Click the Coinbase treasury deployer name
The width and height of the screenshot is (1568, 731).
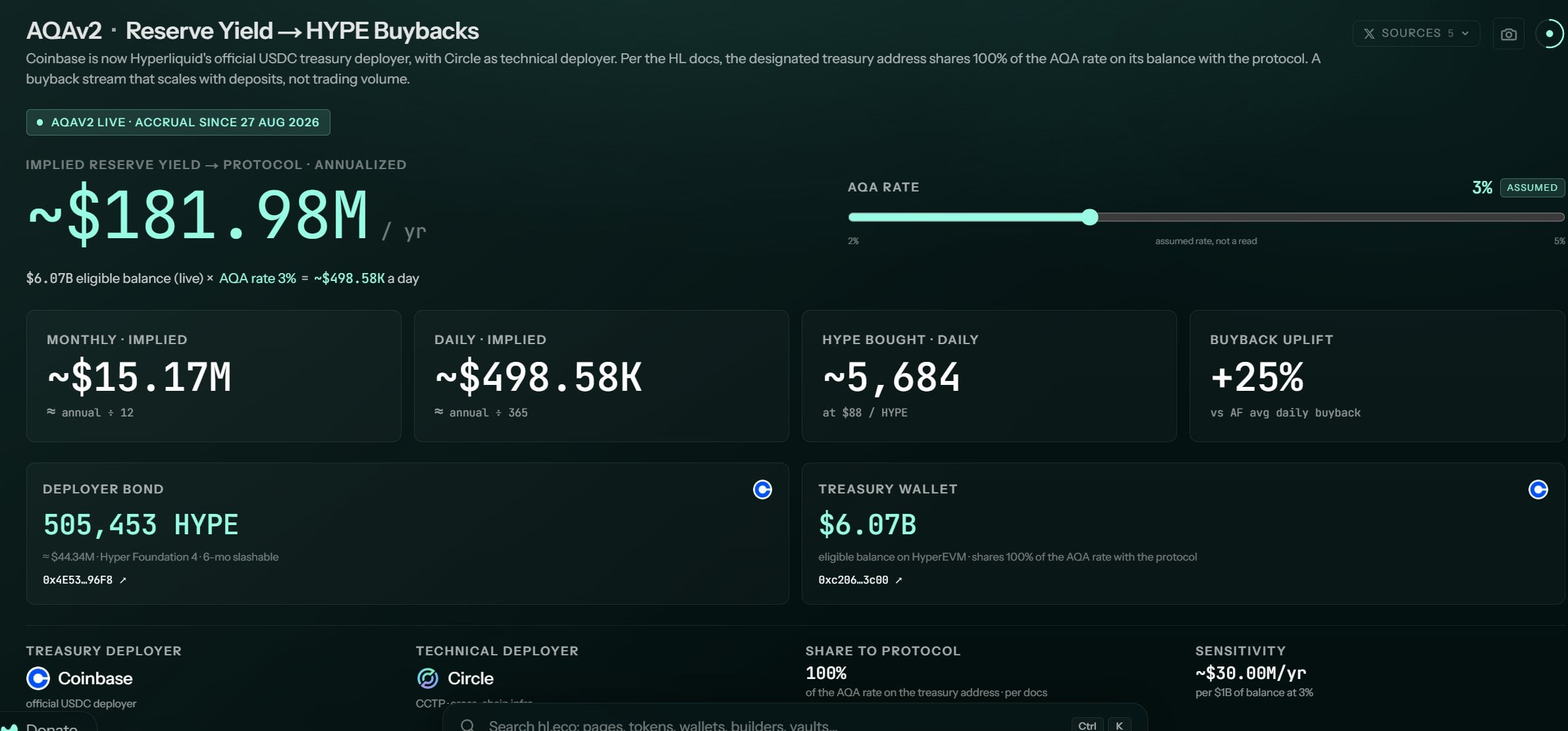[x=95, y=678]
